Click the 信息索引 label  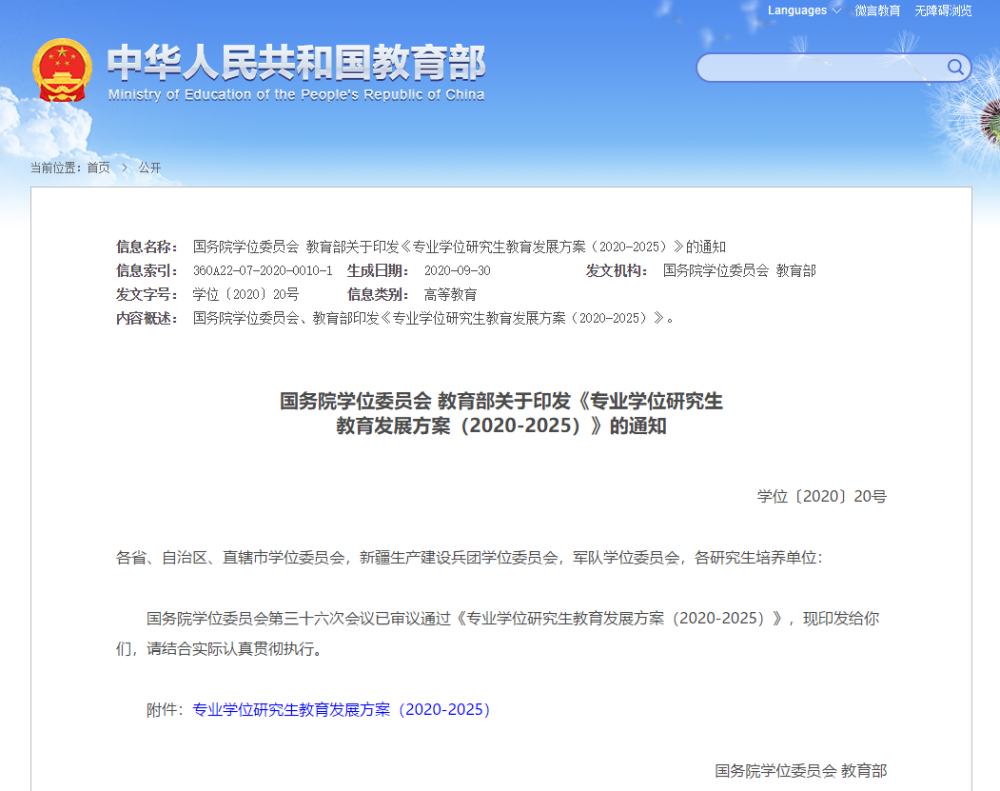coord(147,270)
